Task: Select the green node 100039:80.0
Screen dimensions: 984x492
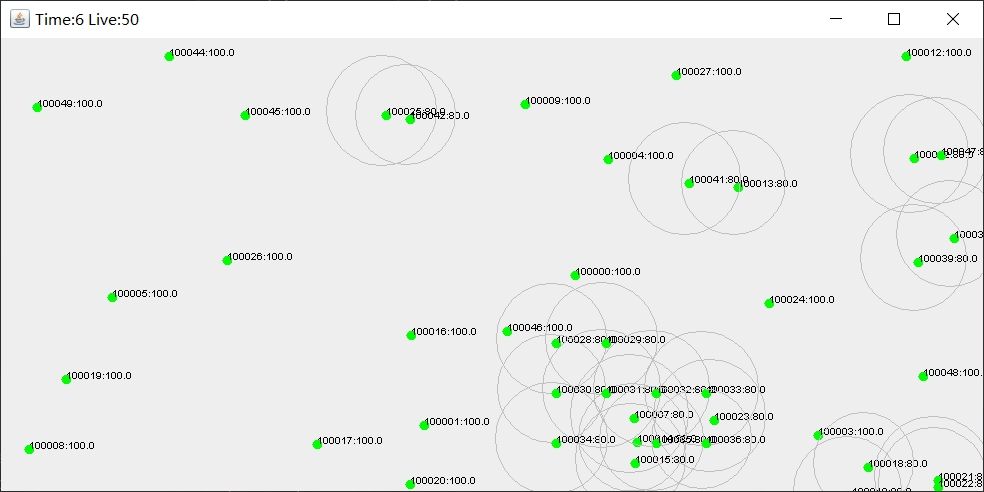Action: pyautogui.click(x=918, y=262)
